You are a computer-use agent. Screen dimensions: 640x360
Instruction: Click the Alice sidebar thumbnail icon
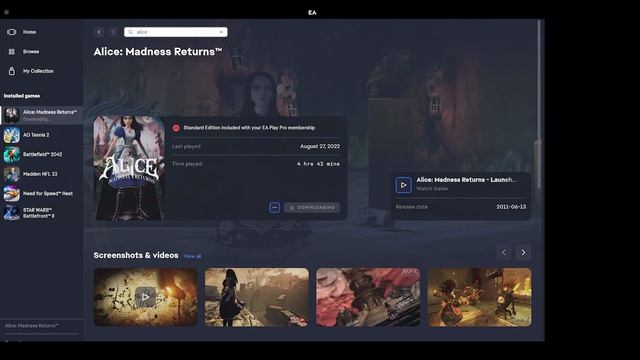(x=11, y=115)
